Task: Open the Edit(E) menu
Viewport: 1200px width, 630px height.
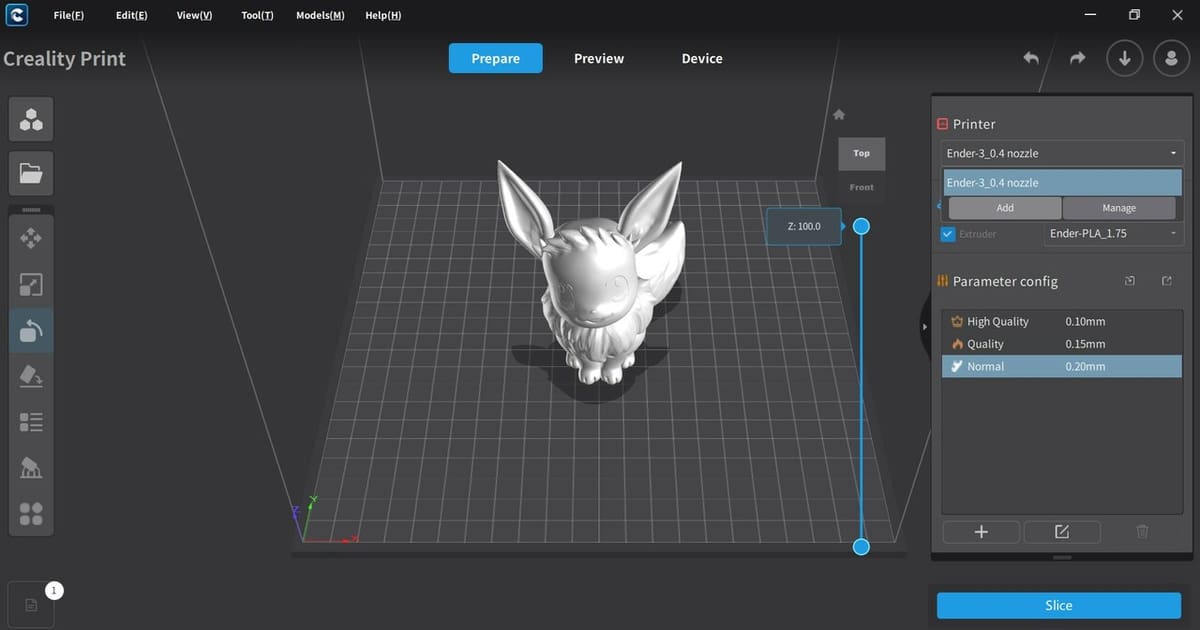Action: pyautogui.click(x=132, y=16)
